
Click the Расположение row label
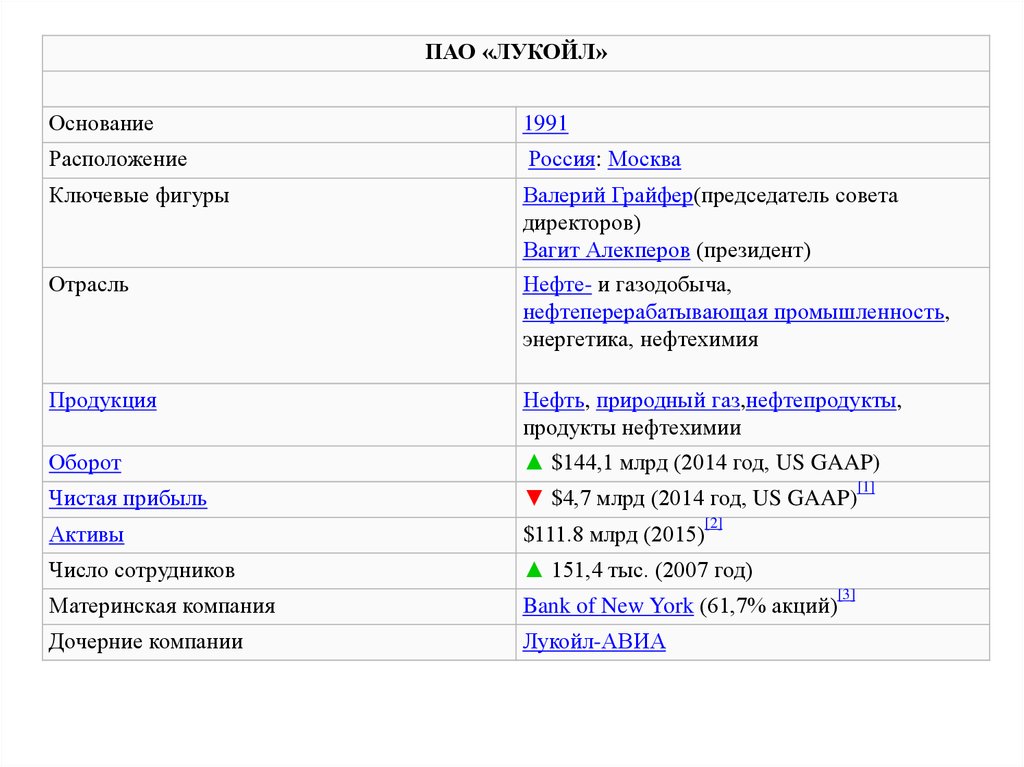tap(118, 159)
